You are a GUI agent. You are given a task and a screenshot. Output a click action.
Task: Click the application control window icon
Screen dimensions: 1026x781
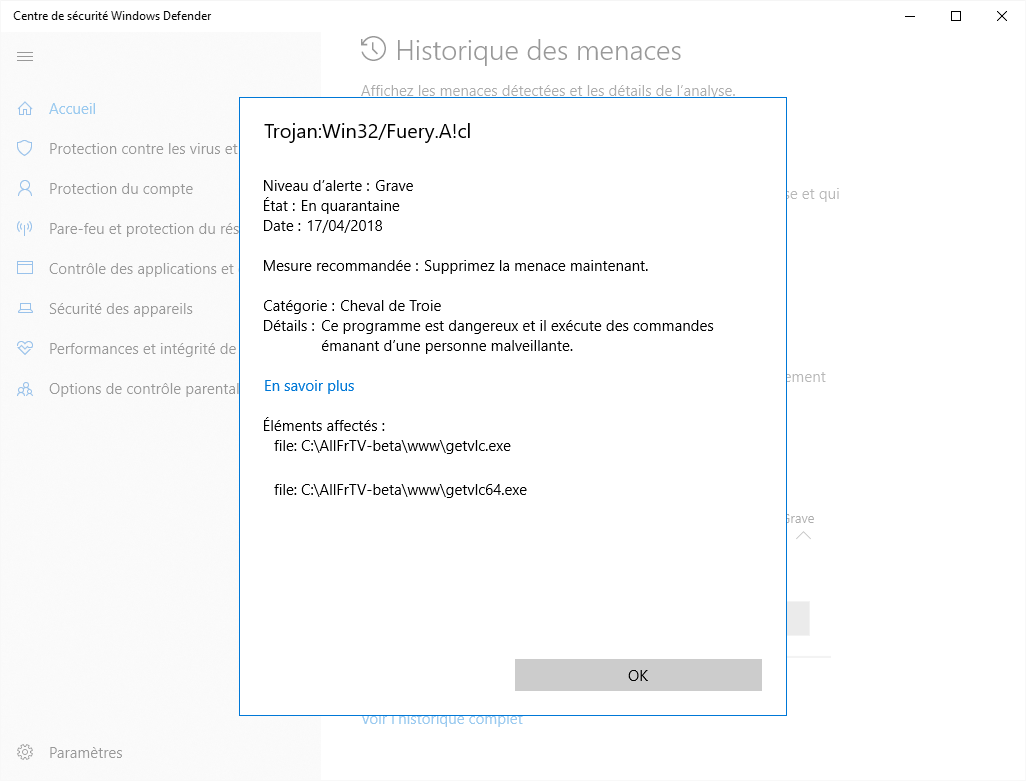click(x=25, y=268)
